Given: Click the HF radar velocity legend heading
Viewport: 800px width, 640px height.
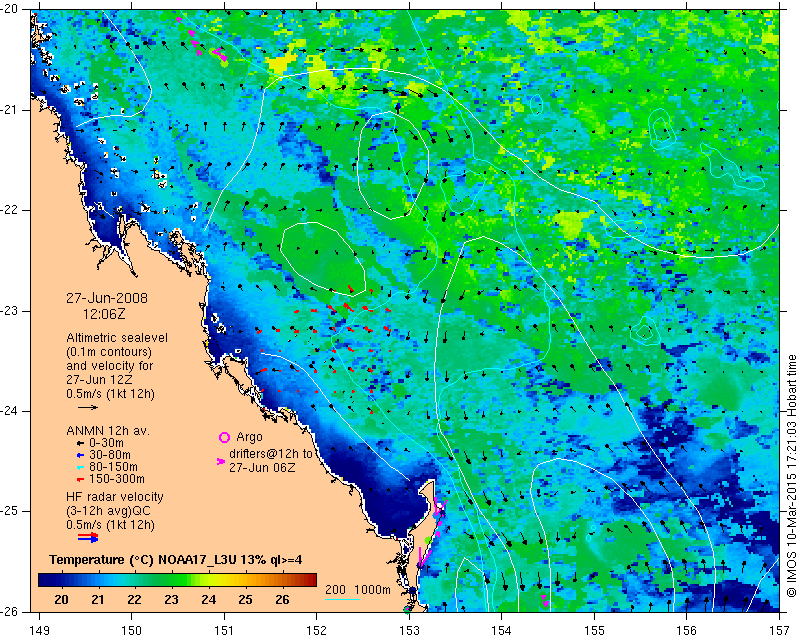Looking at the screenshot, I should (115, 497).
